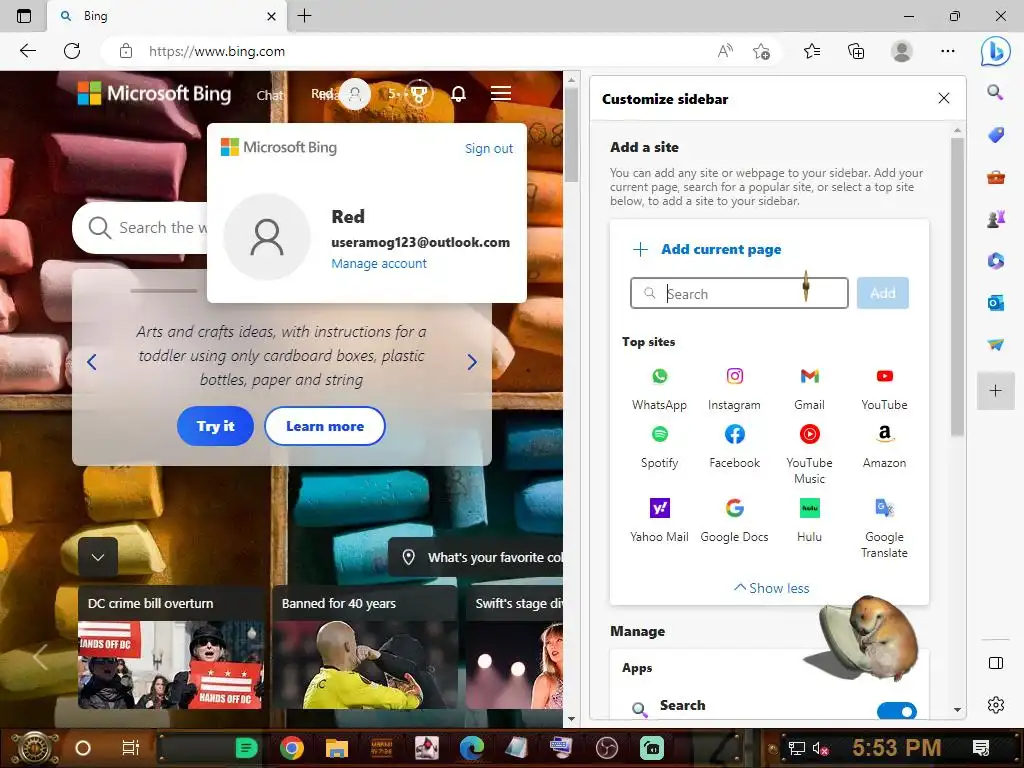Viewport: 1024px width, 768px height.
Task: Click the sidebar site Search field
Action: (739, 293)
